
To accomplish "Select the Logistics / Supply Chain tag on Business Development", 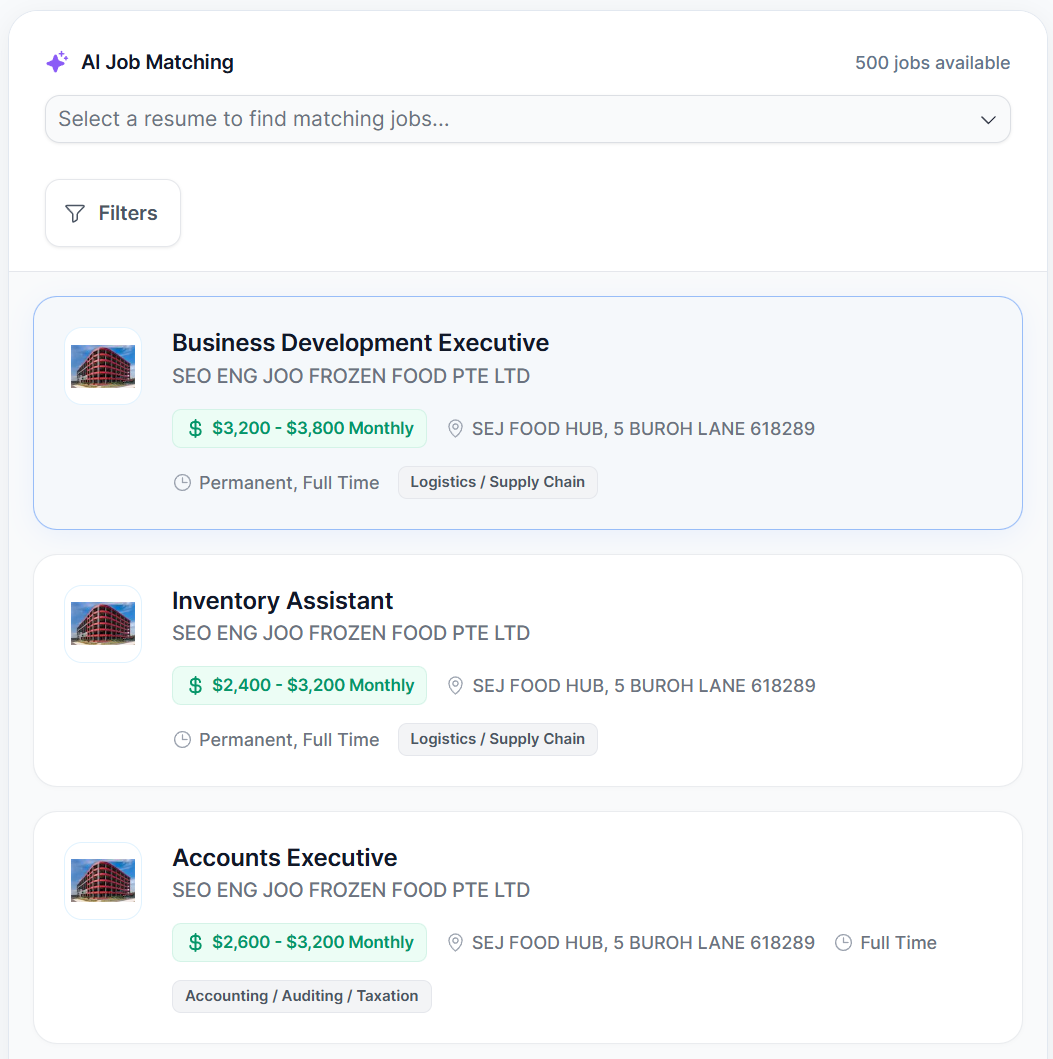I will [497, 482].
